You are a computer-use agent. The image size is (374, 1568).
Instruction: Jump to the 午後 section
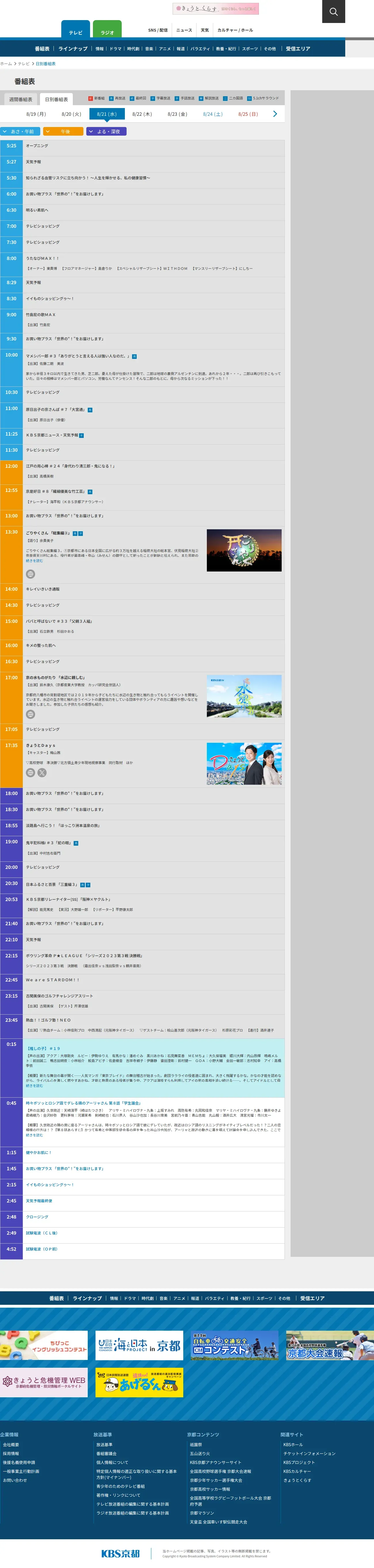click(x=63, y=132)
